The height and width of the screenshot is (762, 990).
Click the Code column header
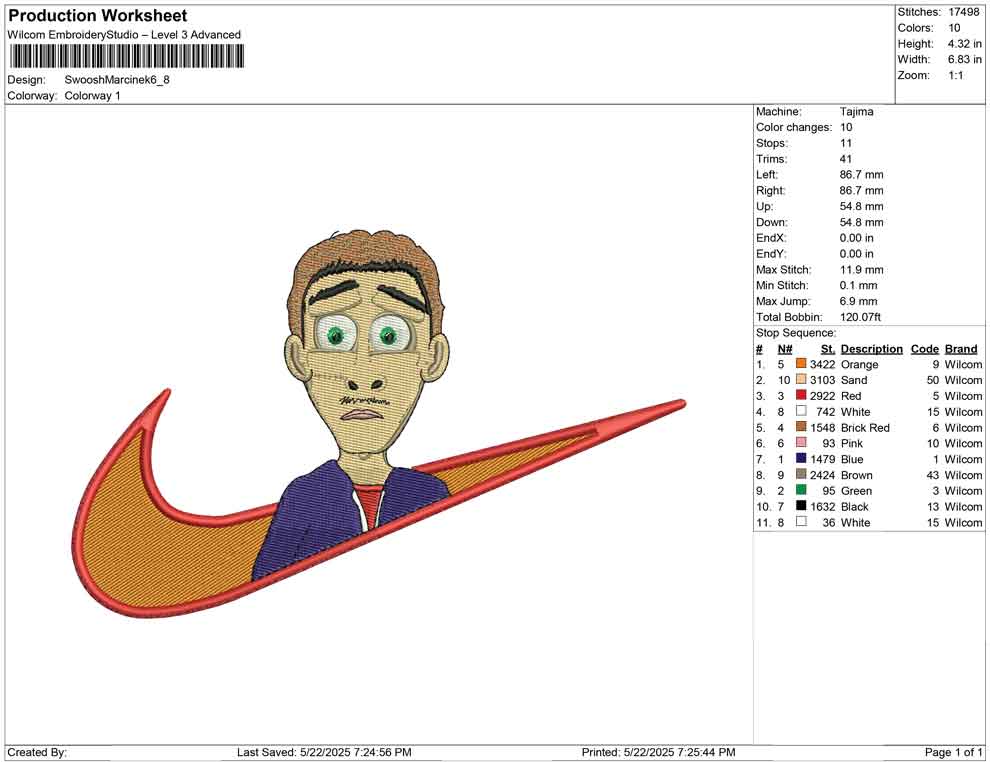point(924,349)
